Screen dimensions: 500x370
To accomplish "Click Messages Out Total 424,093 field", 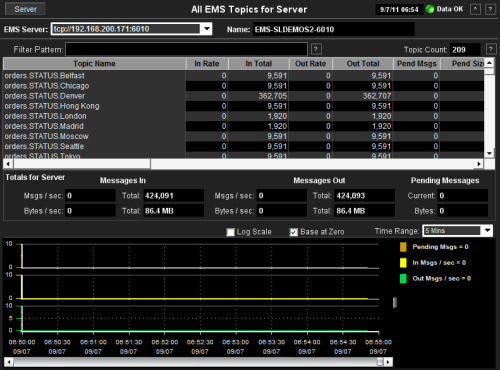I will pyautogui.click(x=365, y=196).
